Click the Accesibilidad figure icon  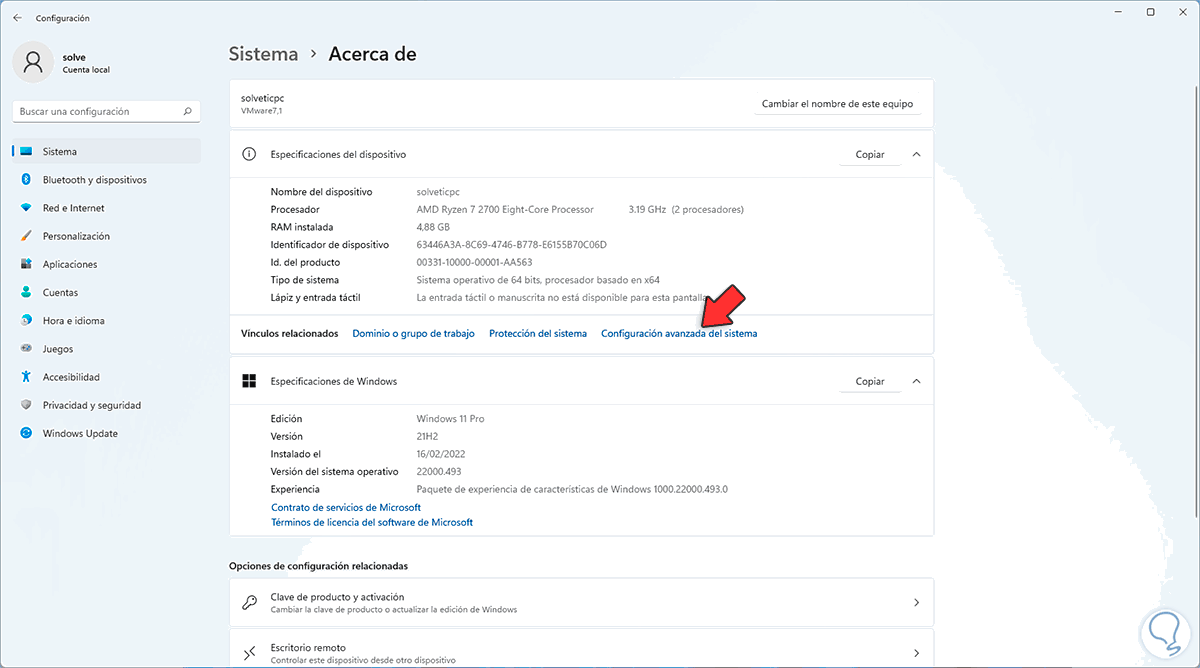pyautogui.click(x=26, y=377)
